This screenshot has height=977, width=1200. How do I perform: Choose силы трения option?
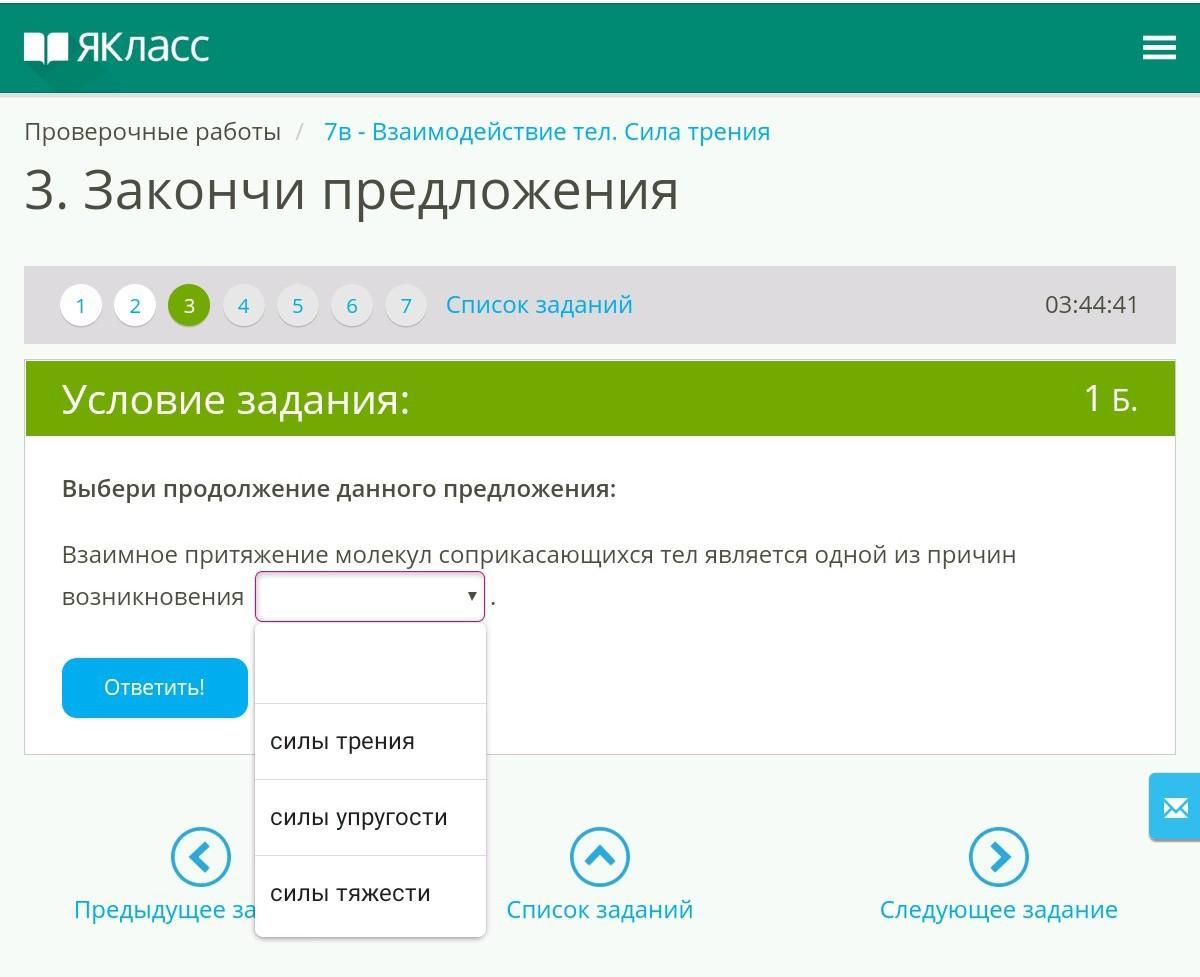coord(371,742)
